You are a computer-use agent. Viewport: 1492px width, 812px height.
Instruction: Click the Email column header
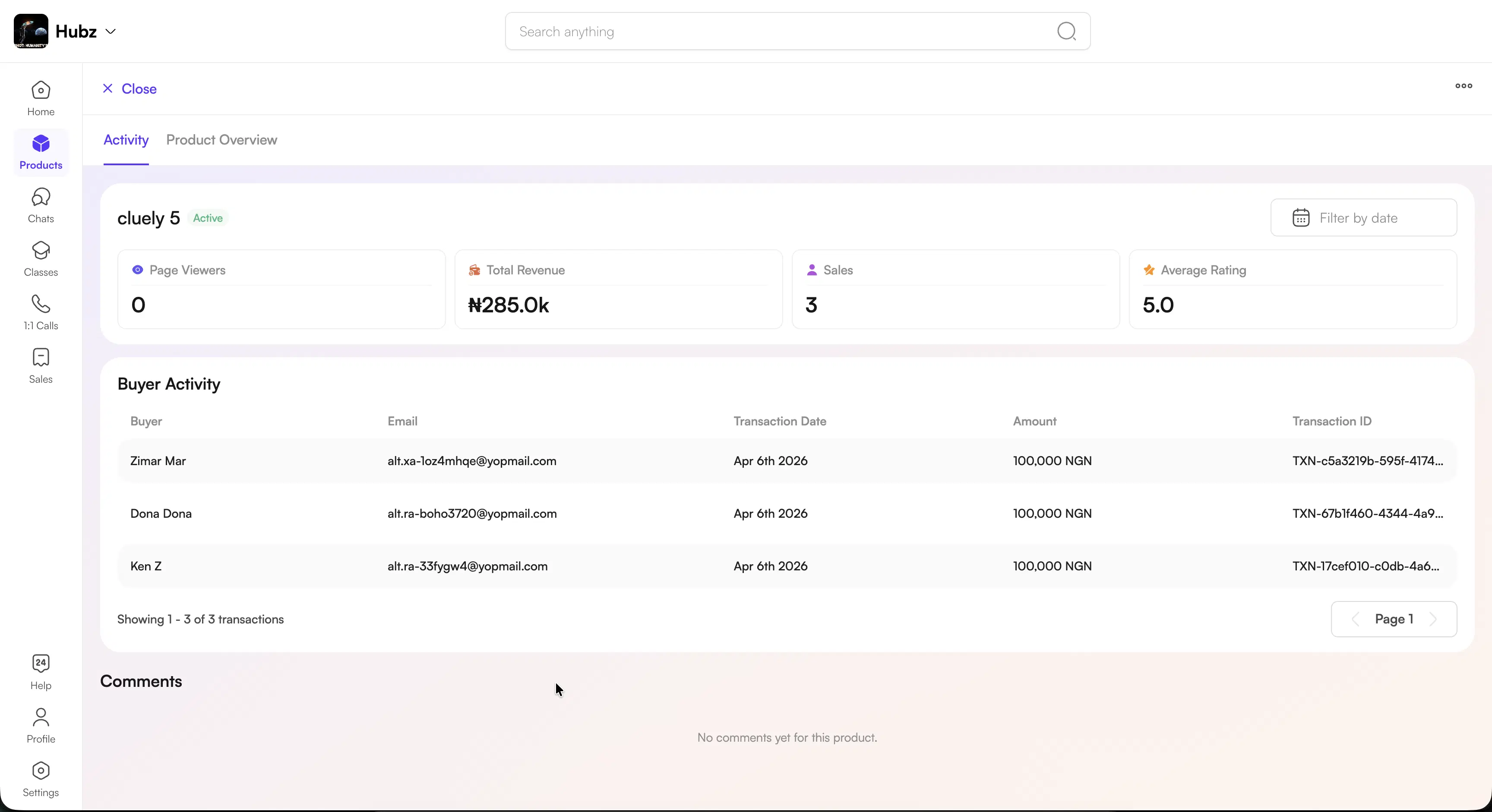[x=402, y=422]
